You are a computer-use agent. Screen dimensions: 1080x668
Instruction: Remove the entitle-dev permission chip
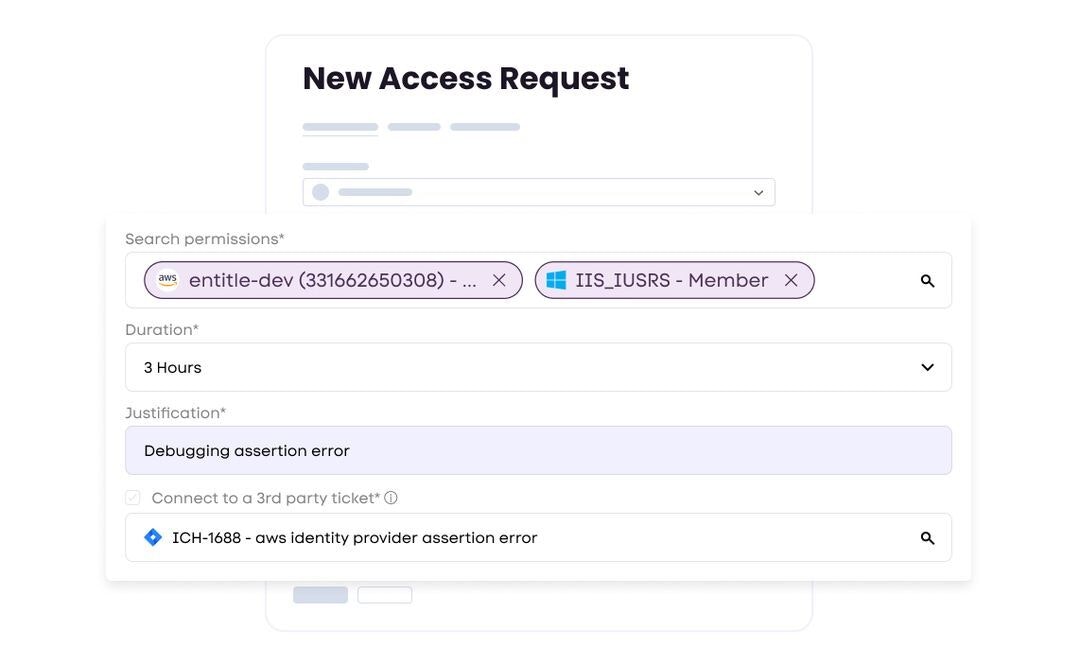(499, 281)
